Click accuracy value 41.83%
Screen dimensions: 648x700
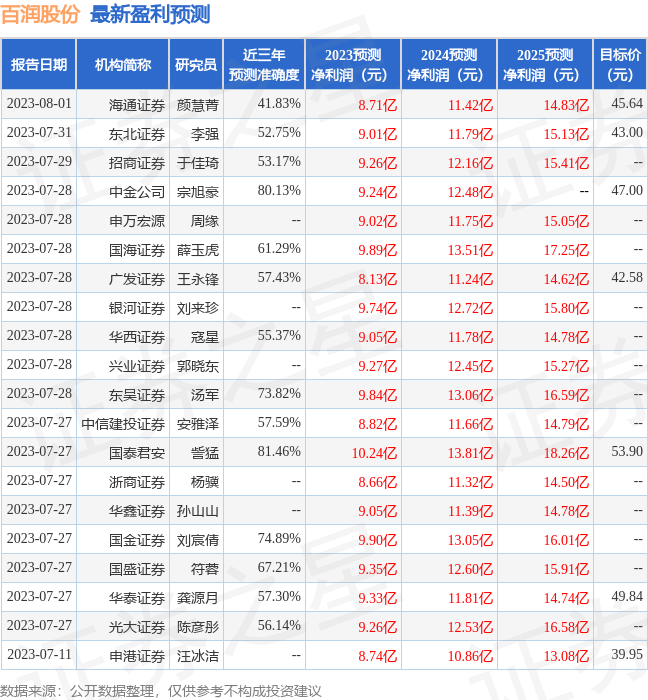[279, 104]
